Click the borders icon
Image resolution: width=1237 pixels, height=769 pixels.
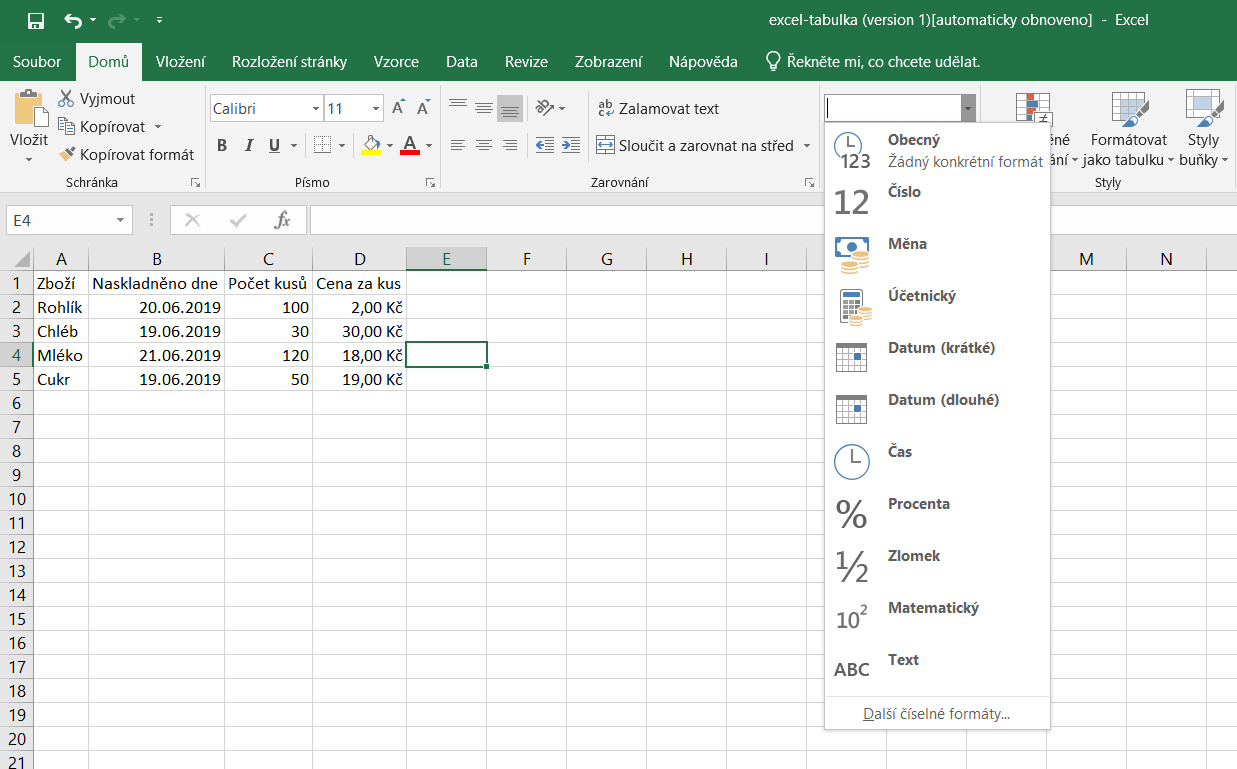[321, 145]
